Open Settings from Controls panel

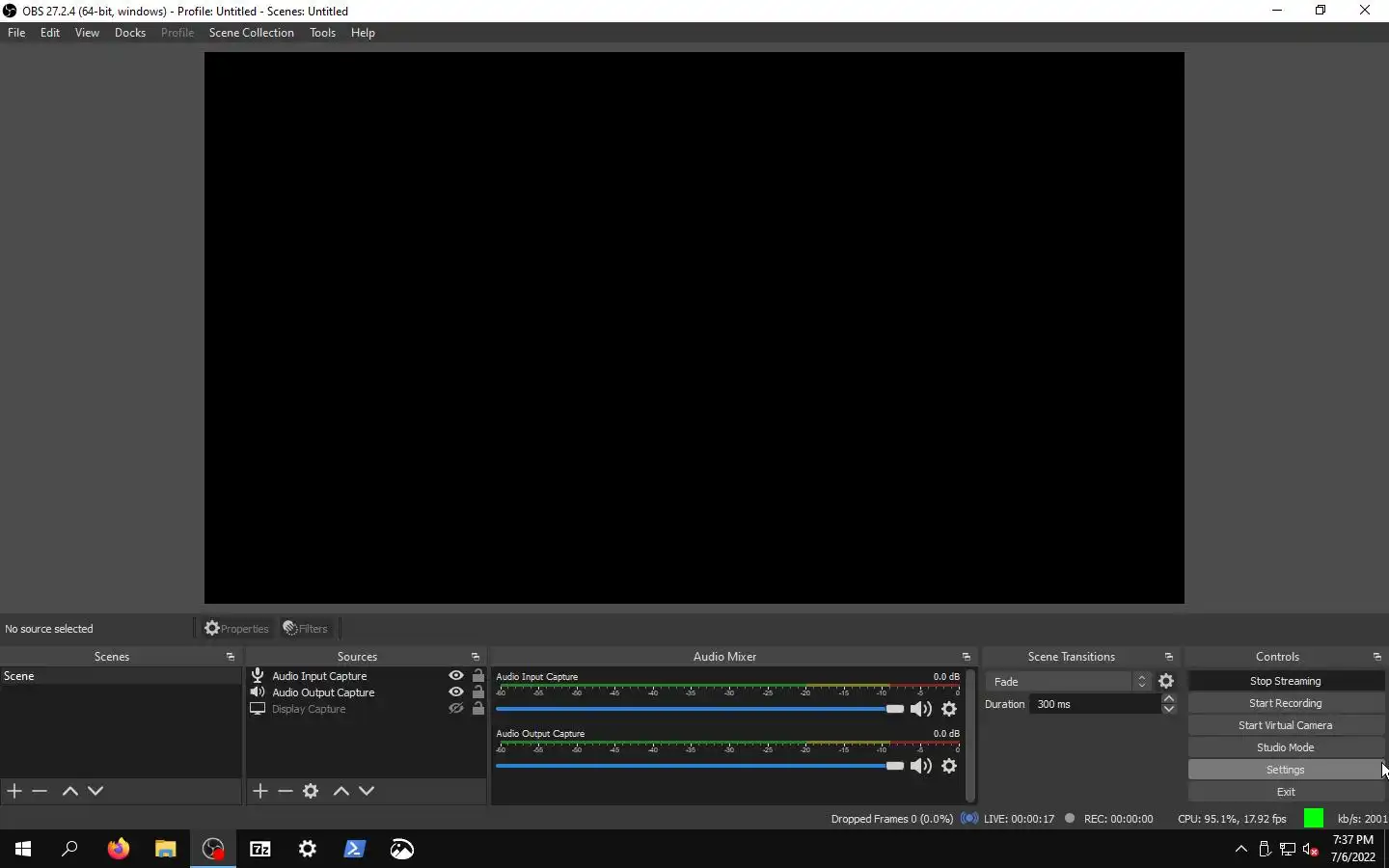point(1286,770)
